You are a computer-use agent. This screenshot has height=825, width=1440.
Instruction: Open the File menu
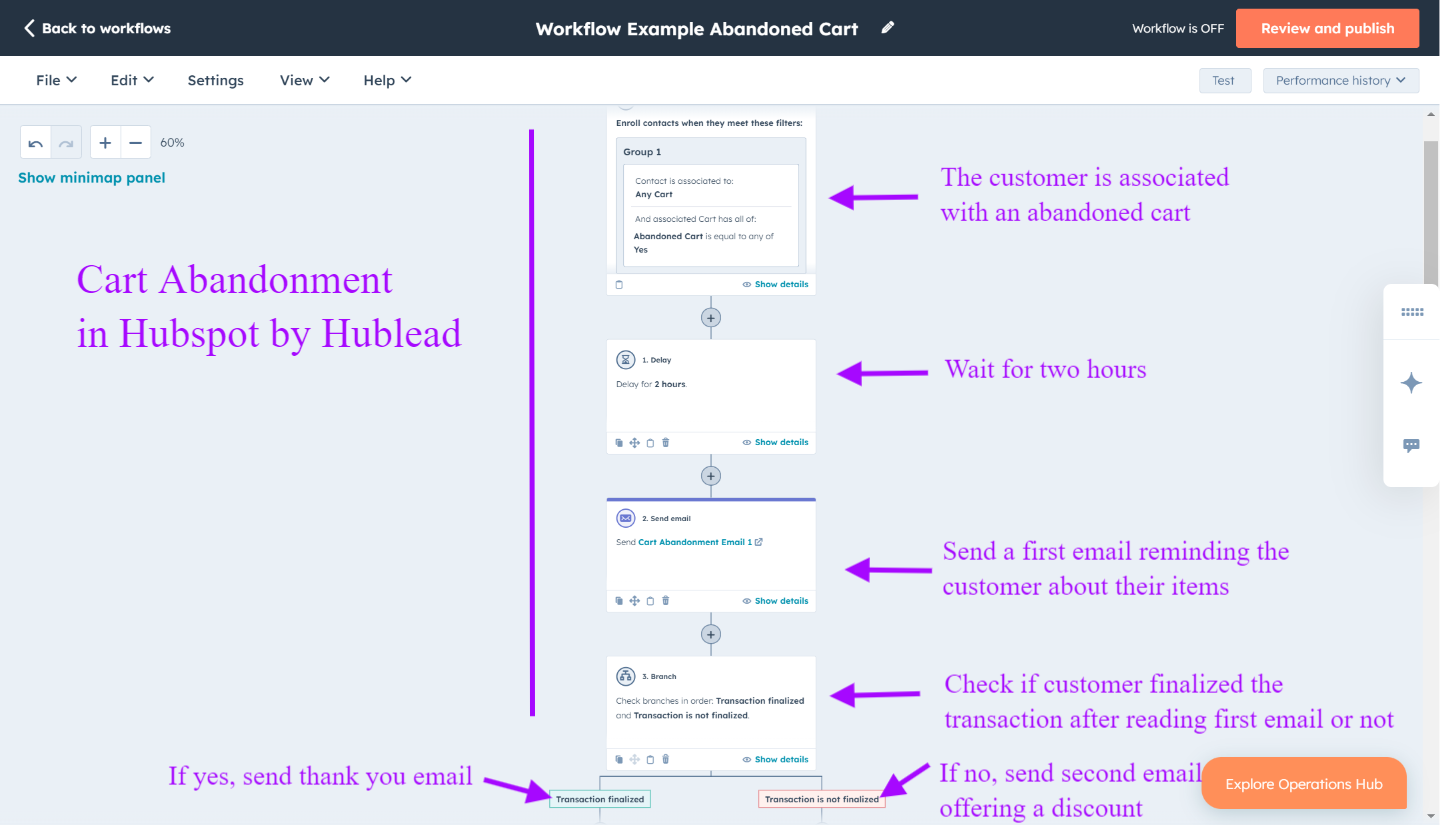[x=55, y=80]
